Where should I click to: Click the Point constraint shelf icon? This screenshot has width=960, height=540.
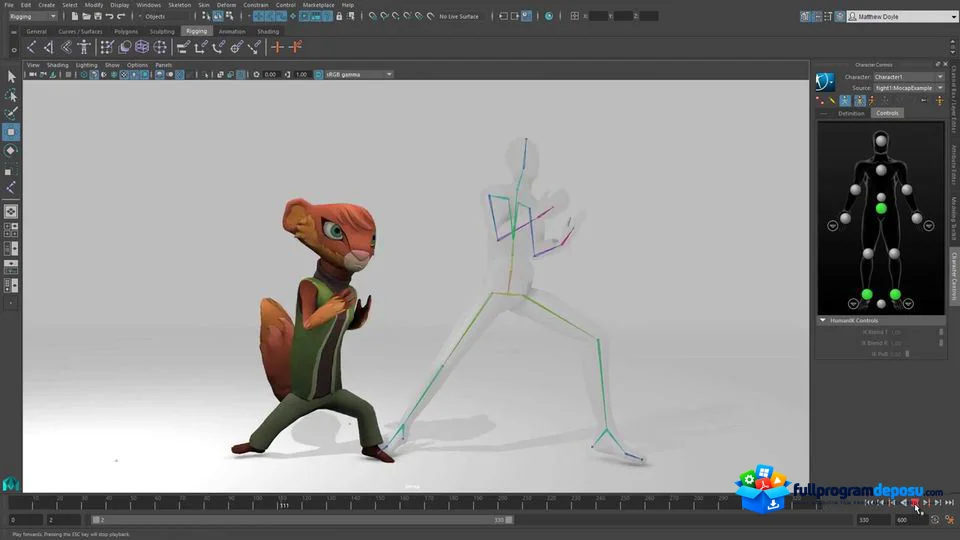(201, 47)
